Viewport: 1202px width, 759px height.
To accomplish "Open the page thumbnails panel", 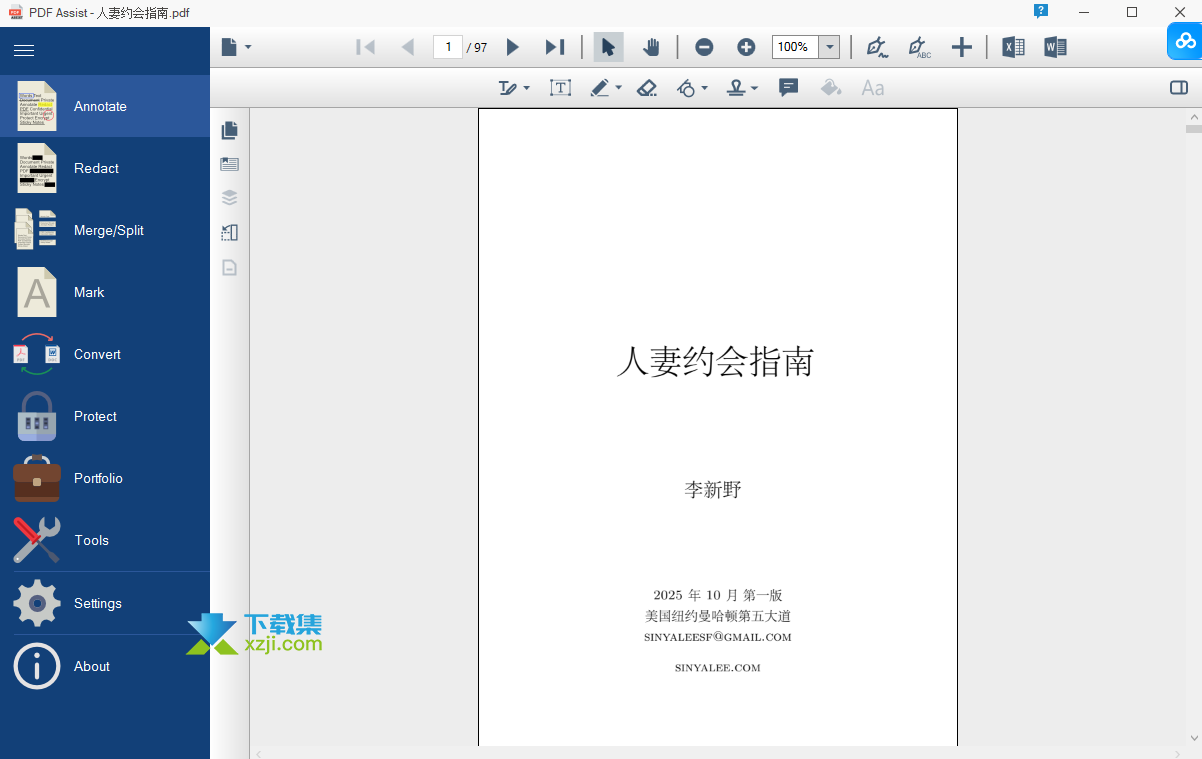I will click(x=229, y=130).
